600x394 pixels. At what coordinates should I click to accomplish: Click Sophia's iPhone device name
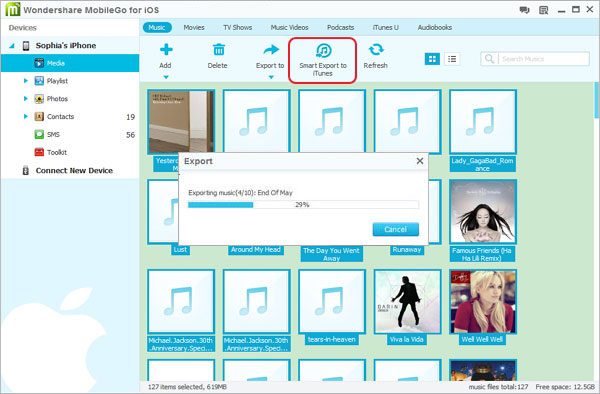(66, 46)
